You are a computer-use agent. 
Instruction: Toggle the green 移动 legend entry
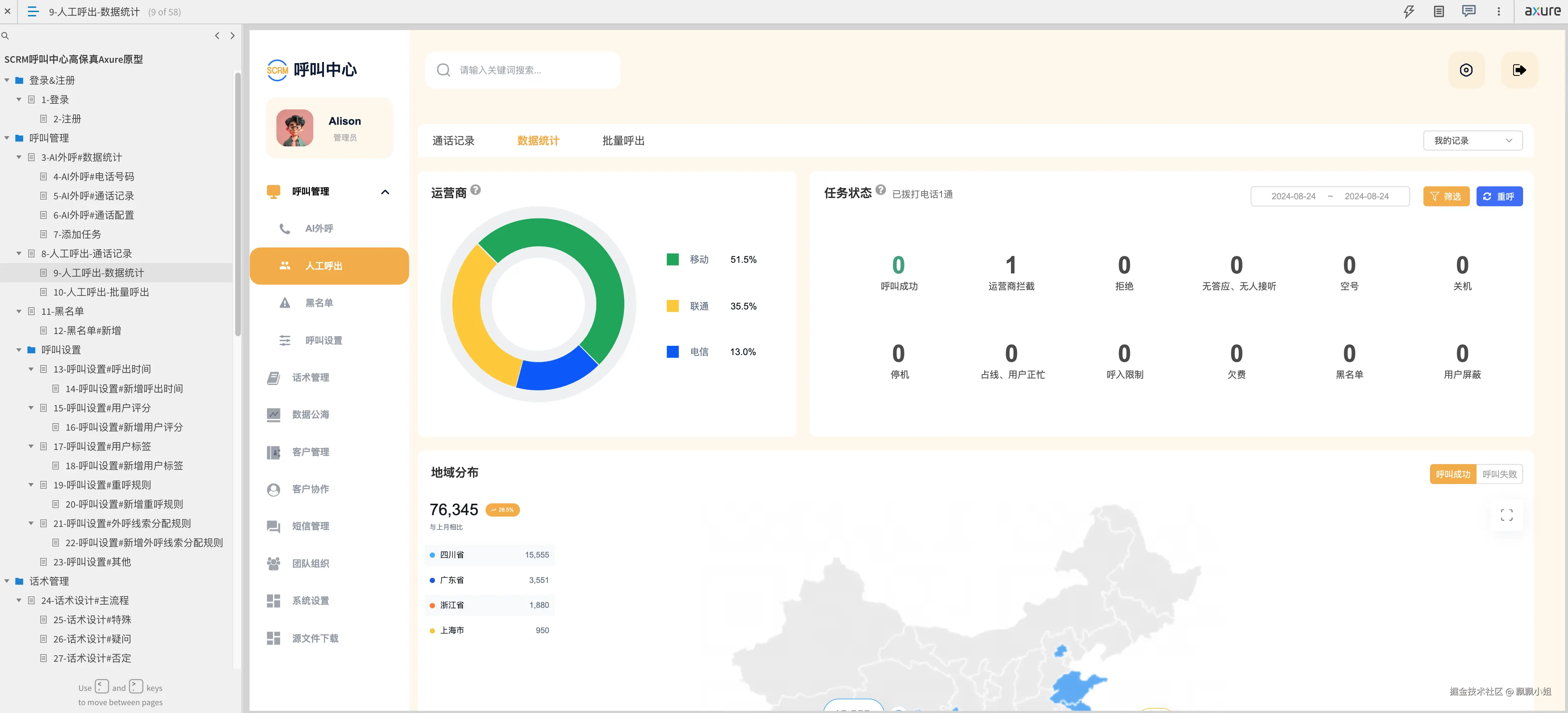coord(672,260)
